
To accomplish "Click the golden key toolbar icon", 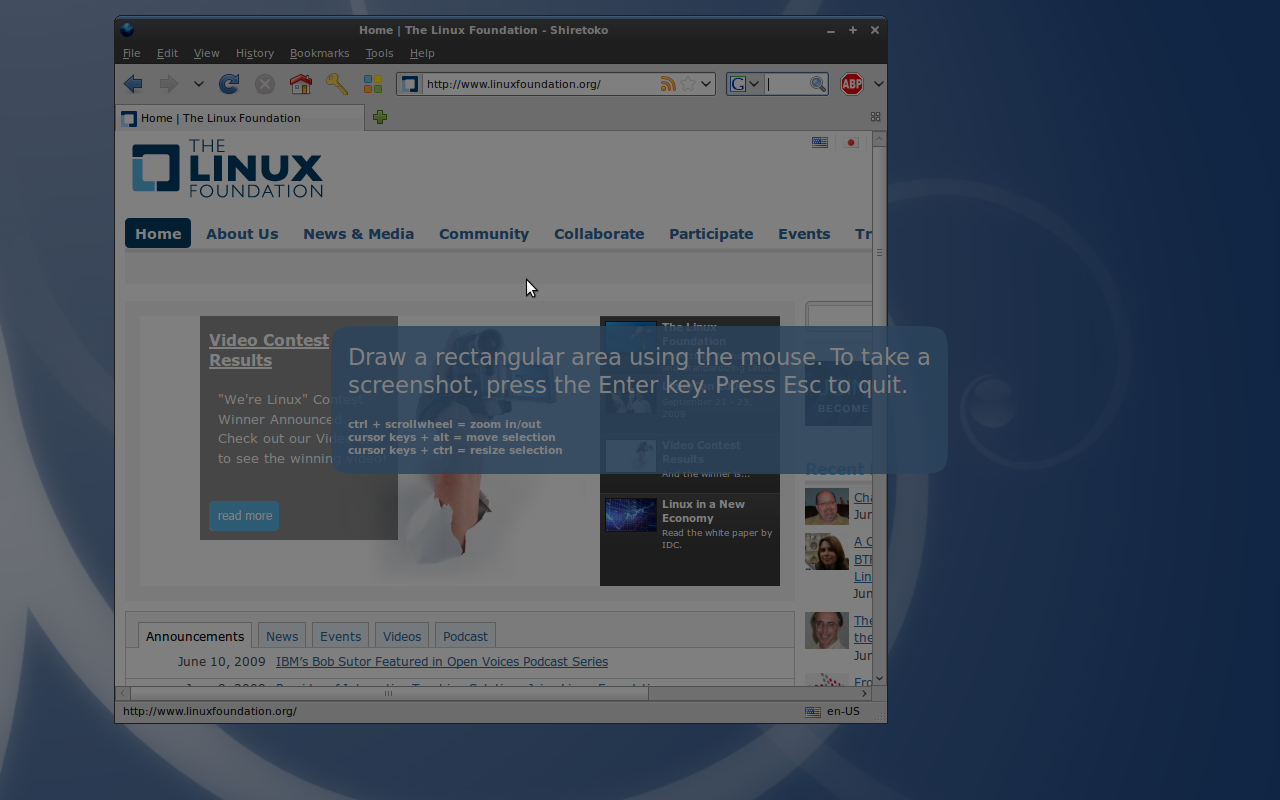I will [x=337, y=84].
